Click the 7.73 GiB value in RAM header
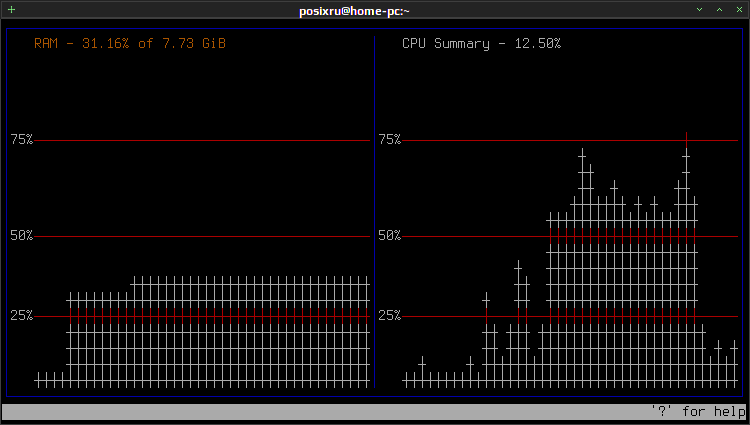 tap(194, 44)
